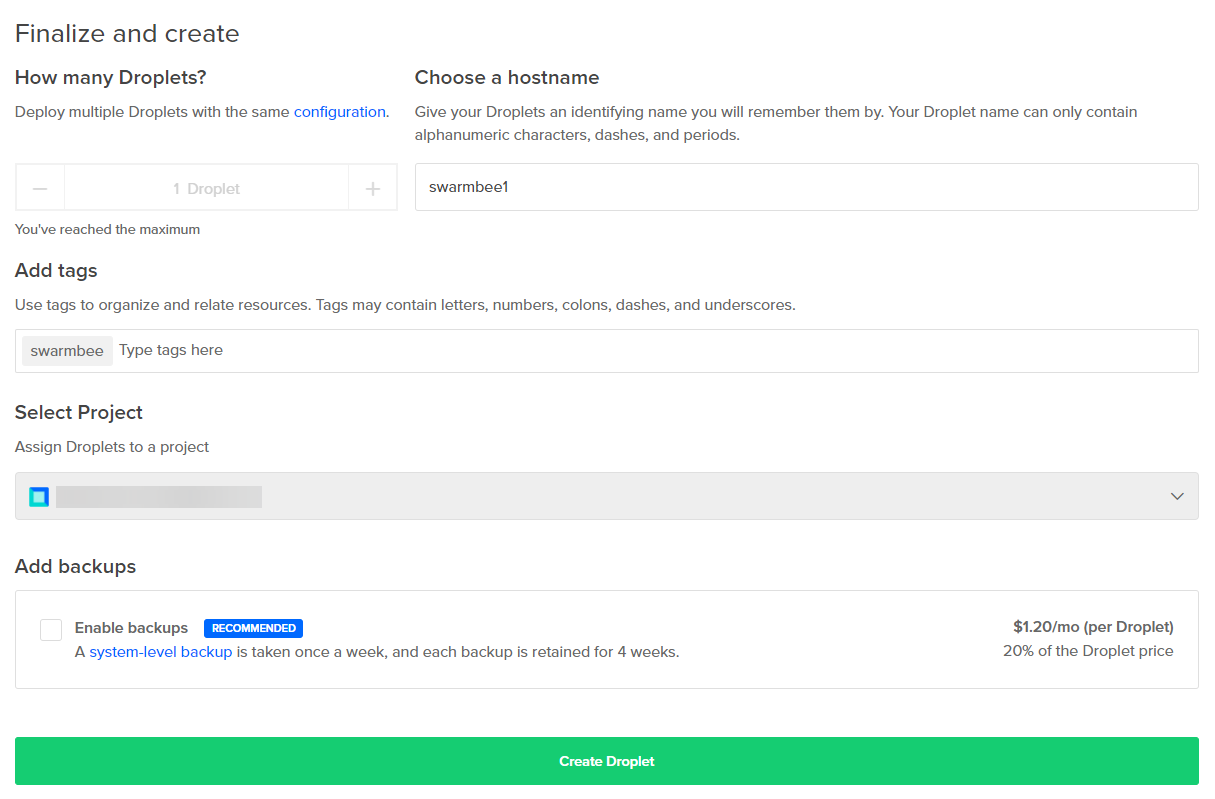Click the 'Enable backups' label text

coord(131,628)
